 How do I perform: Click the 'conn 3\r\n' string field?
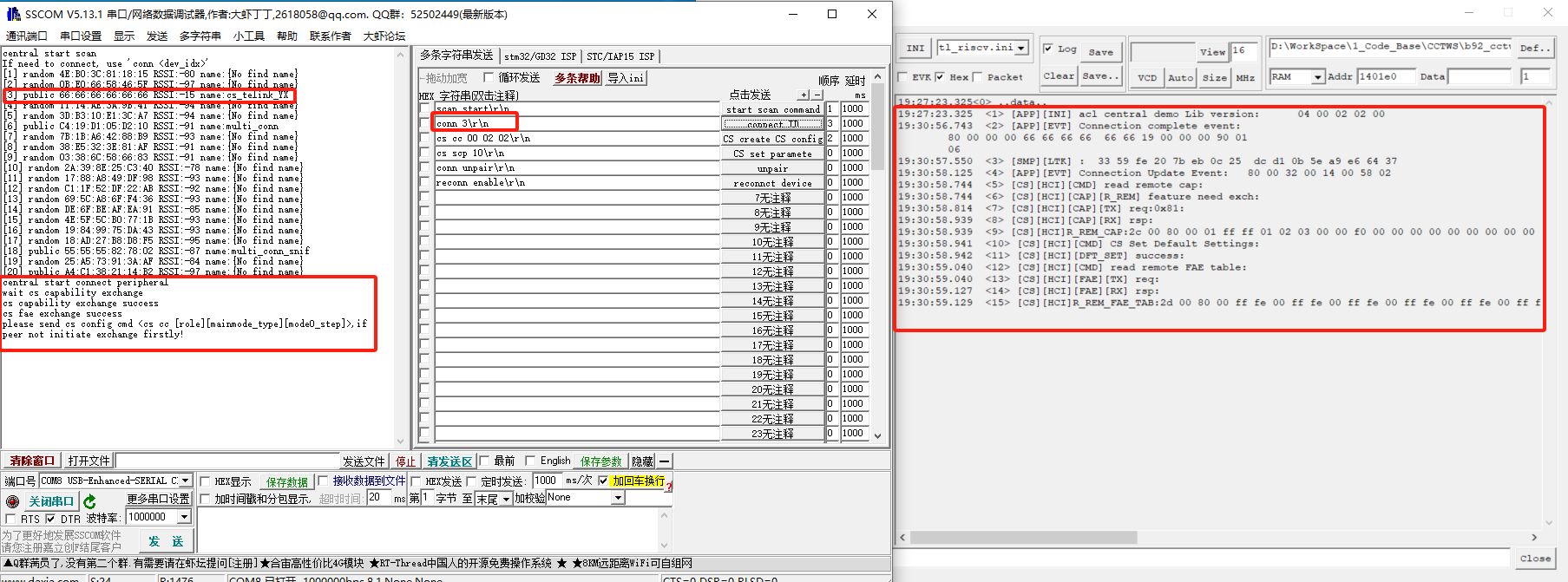[x=577, y=123]
